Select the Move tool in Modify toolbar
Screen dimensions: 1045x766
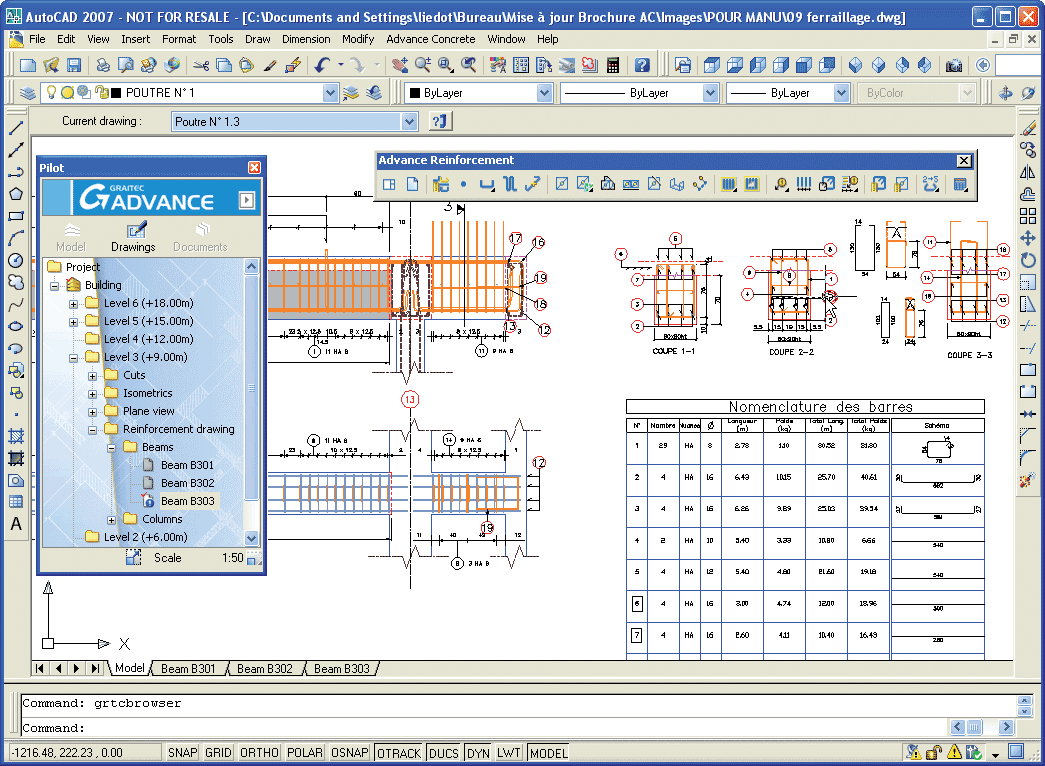(1028, 238)
